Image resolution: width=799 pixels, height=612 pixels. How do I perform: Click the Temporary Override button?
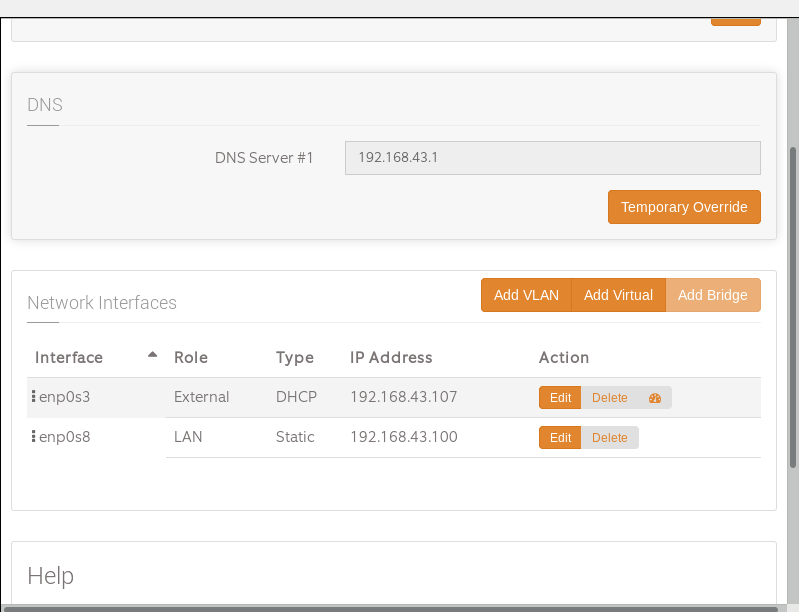click(684, 207)
